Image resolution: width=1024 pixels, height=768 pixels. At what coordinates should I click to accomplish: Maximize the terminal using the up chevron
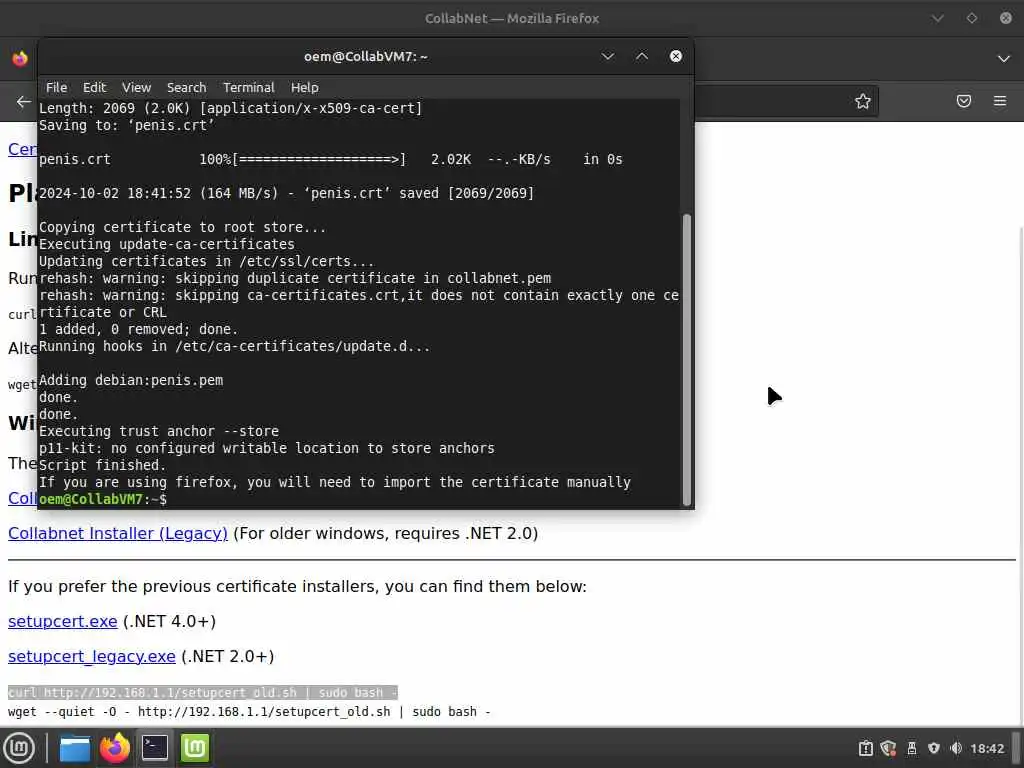click(642, 56)
